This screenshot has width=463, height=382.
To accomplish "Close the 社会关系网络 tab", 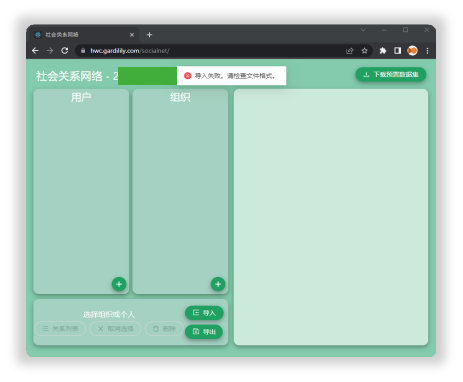I will tap(132, 35).
